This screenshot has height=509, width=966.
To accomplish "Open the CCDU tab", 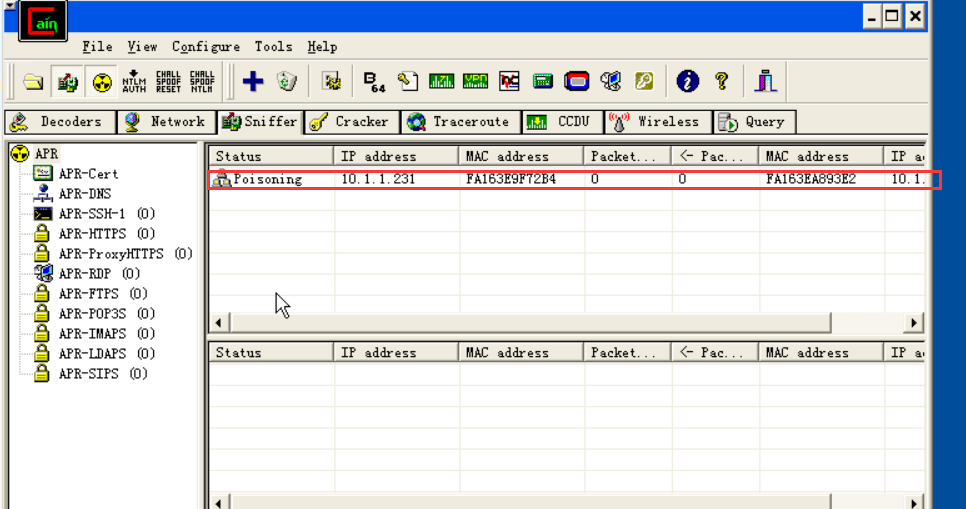I will pos(563,122).
